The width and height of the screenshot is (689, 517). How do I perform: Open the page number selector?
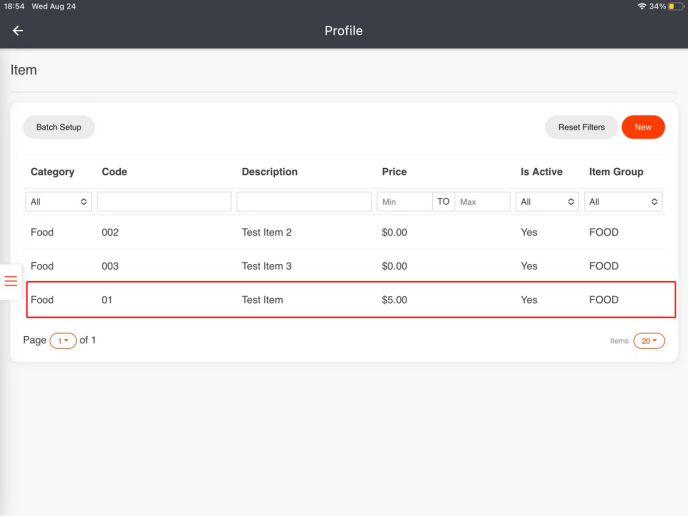[63, 341]
